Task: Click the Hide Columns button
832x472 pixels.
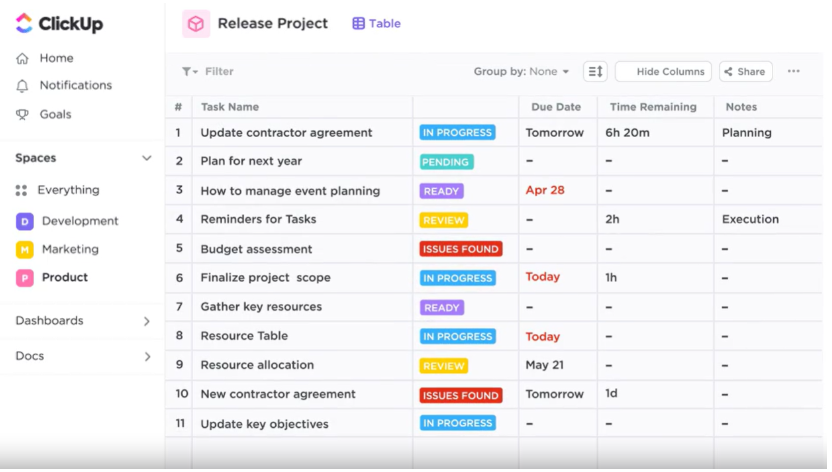Action: pyautogui.click(x=663, y=72)
